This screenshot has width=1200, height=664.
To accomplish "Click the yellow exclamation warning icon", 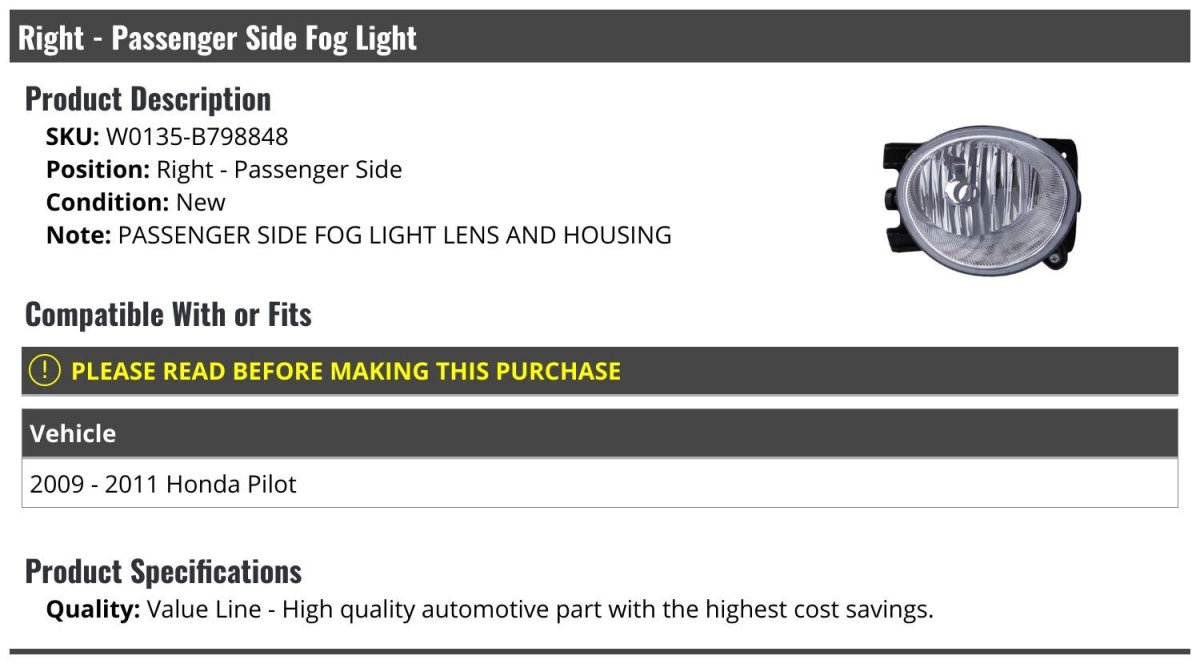I will (45, 371).
